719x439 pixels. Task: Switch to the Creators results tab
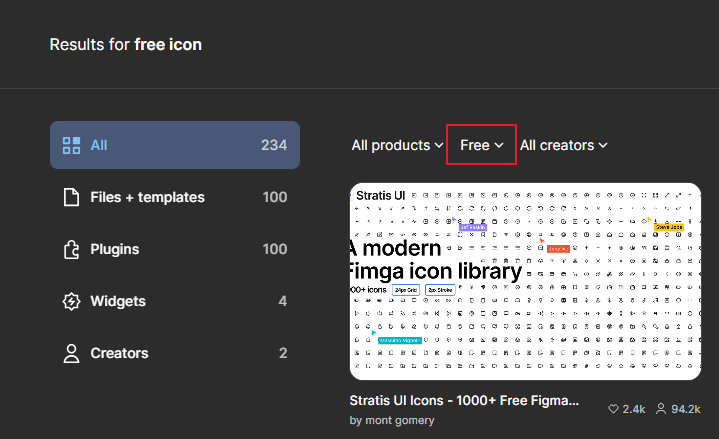(x=175, y=353)
